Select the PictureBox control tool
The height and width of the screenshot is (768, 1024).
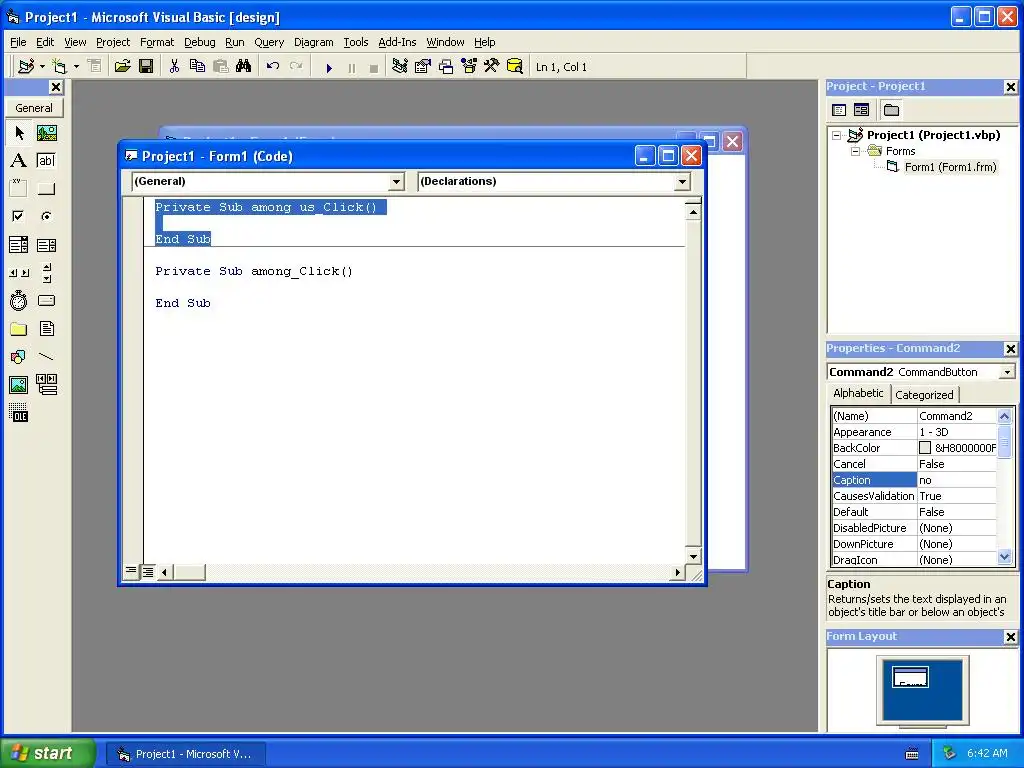click(46, 133)
